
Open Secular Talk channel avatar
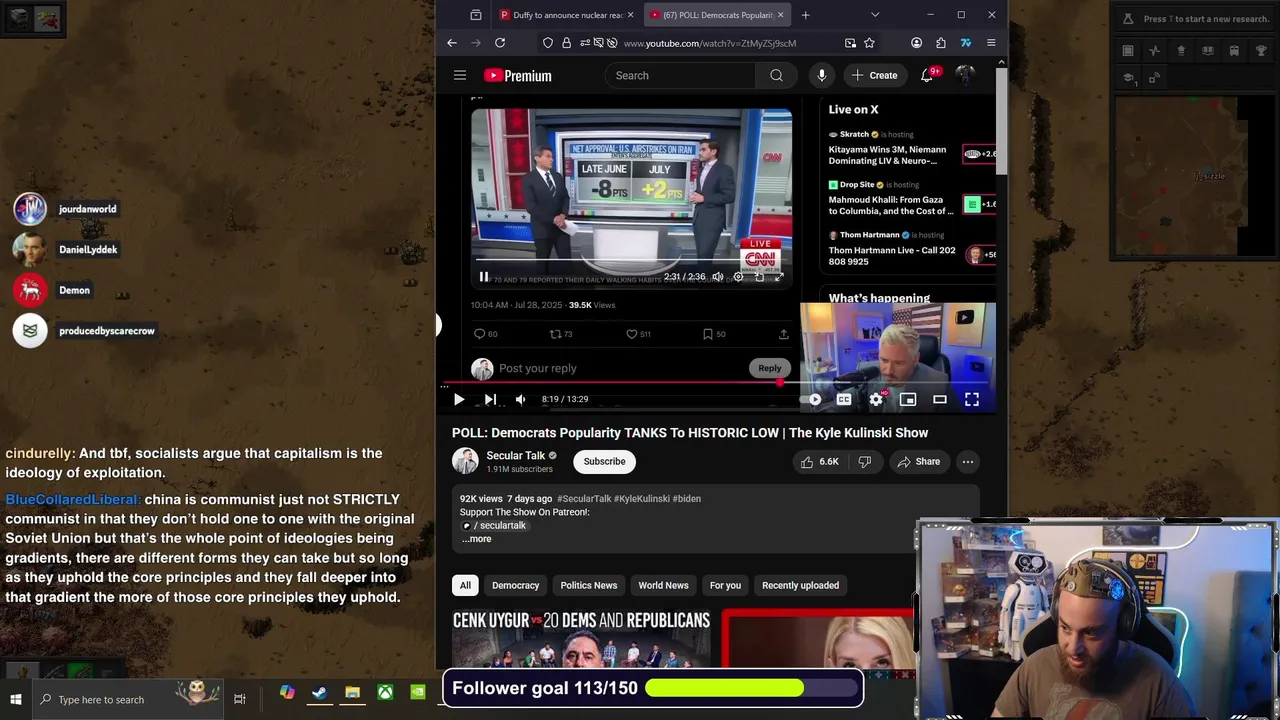(x=465, y=461)
